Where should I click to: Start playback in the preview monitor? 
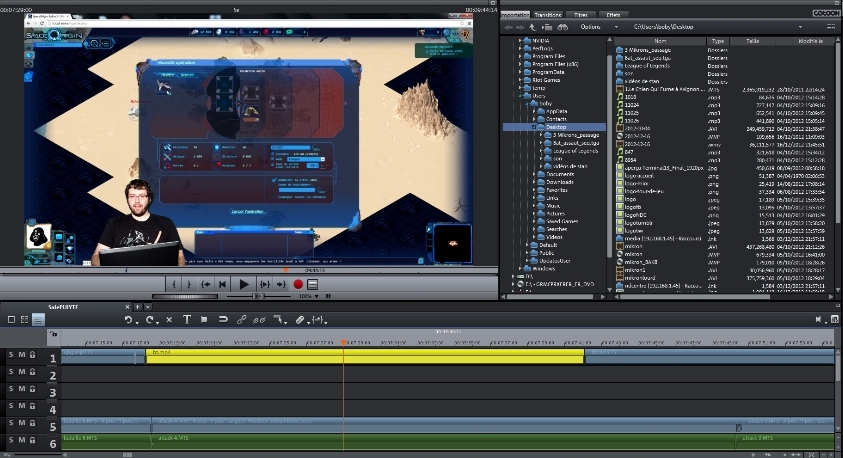tap(244, 284)
